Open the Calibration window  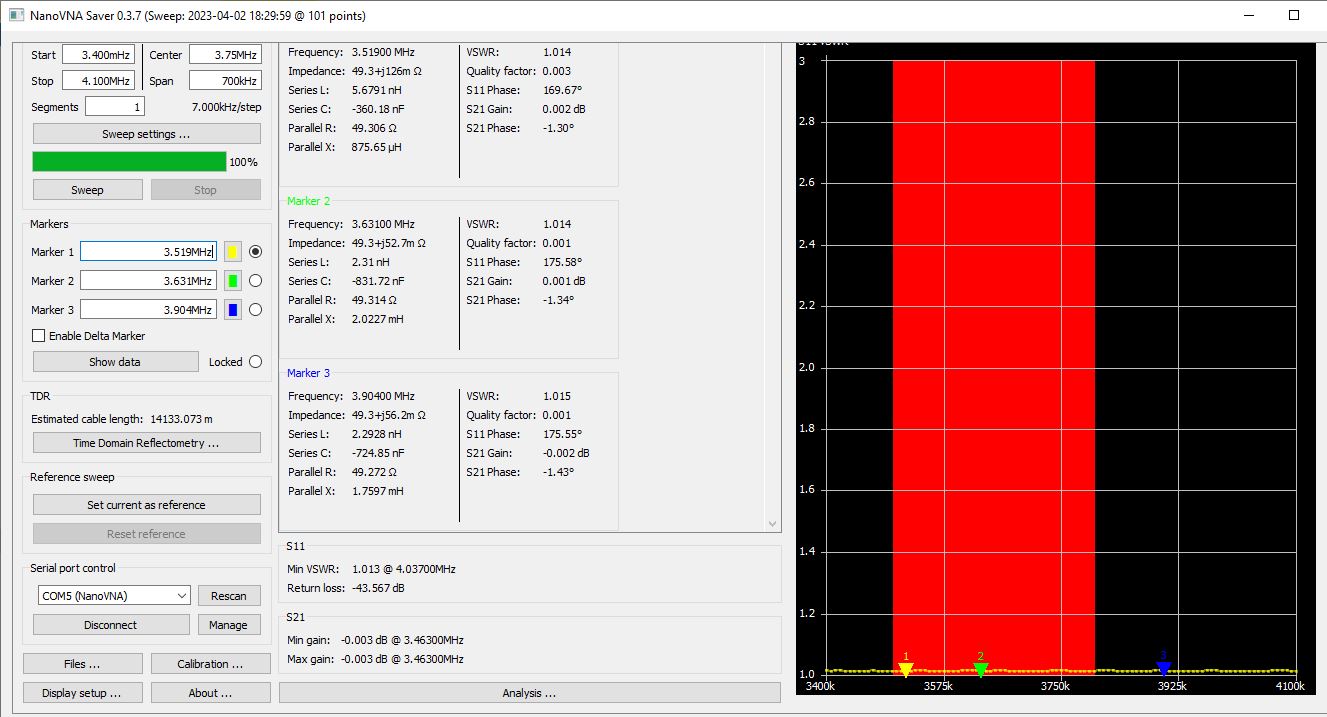(210, 664)
